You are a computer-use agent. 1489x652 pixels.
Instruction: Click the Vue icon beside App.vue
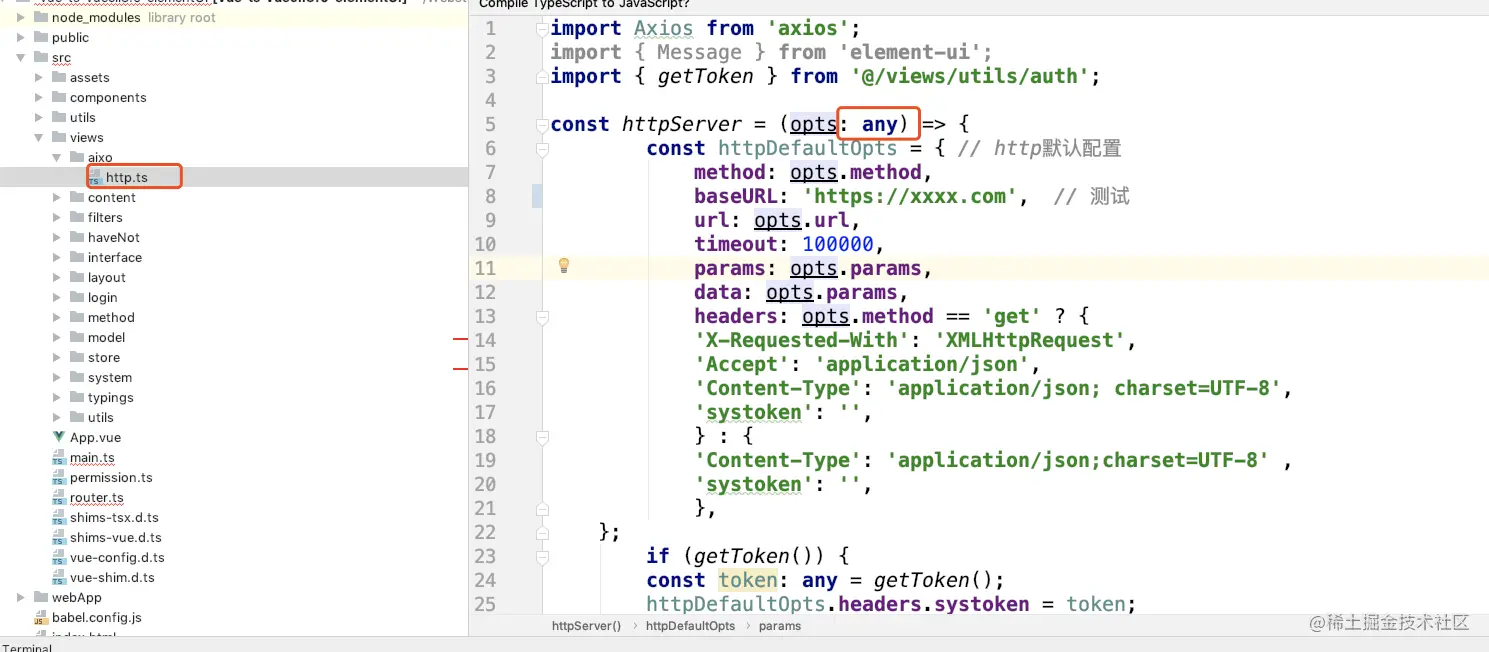coord(59,437)
